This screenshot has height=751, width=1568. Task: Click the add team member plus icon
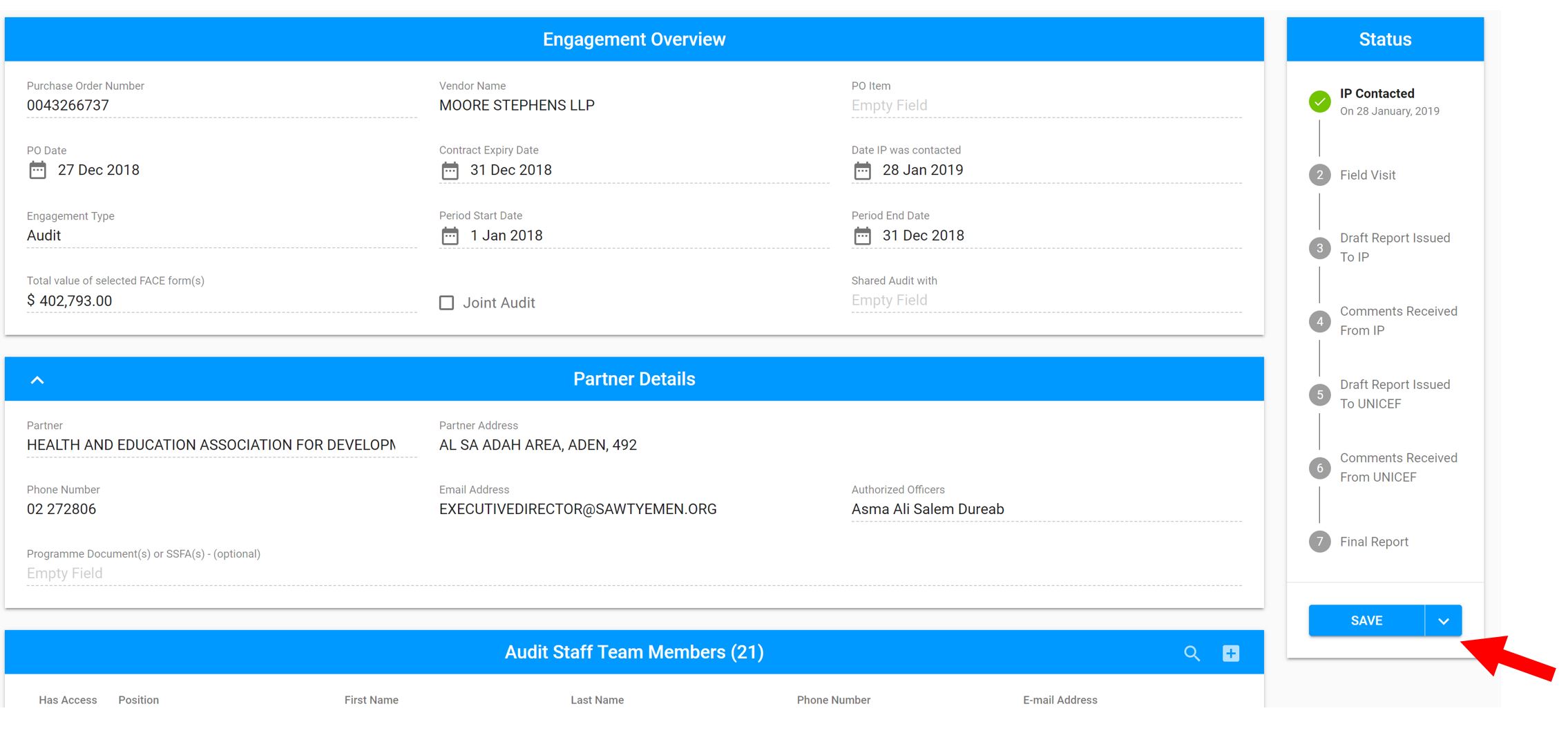1232,652
